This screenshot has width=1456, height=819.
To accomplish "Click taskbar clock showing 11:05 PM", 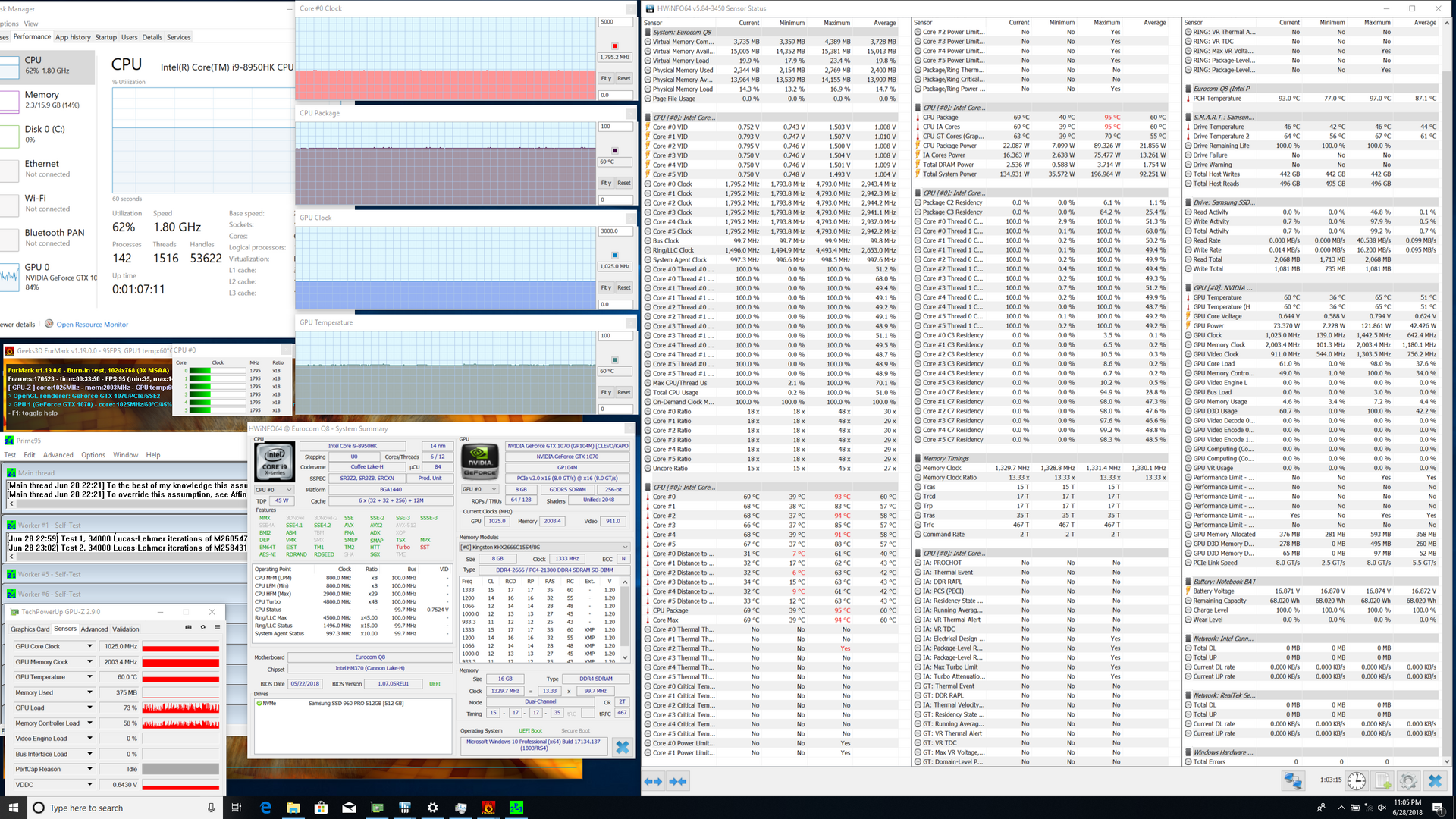I will tap(1407, 808).
